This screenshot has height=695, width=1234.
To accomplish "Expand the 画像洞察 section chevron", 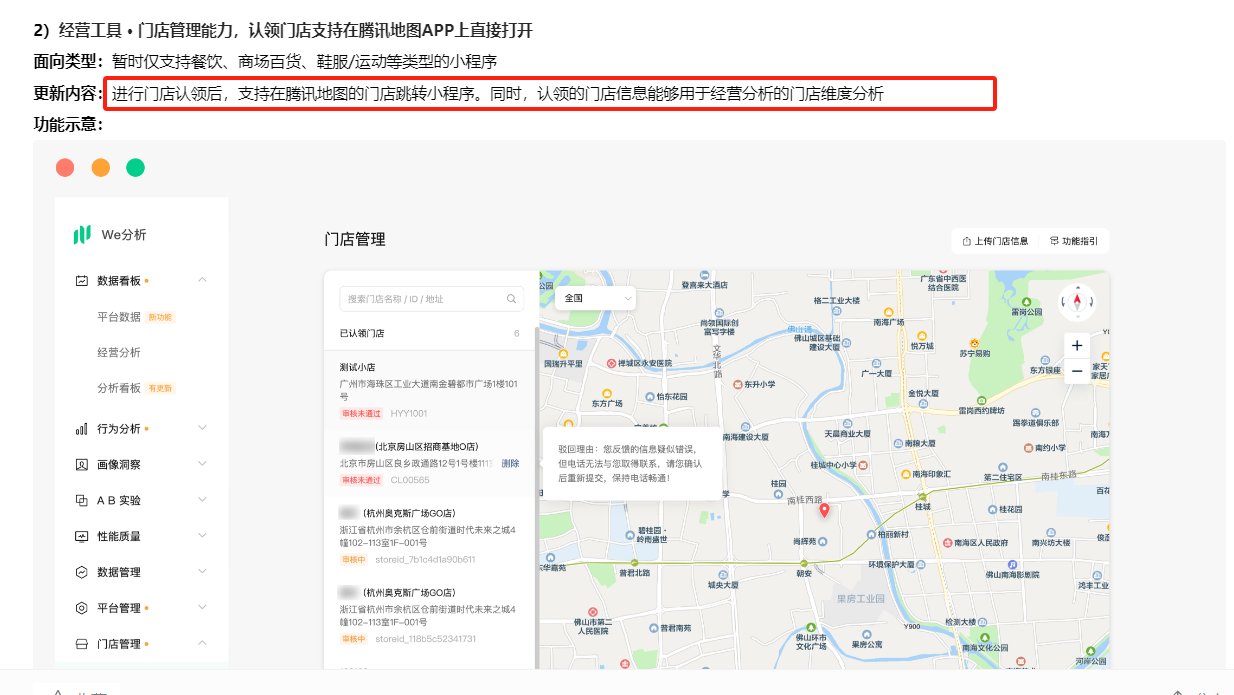I will tap(203, 465).
